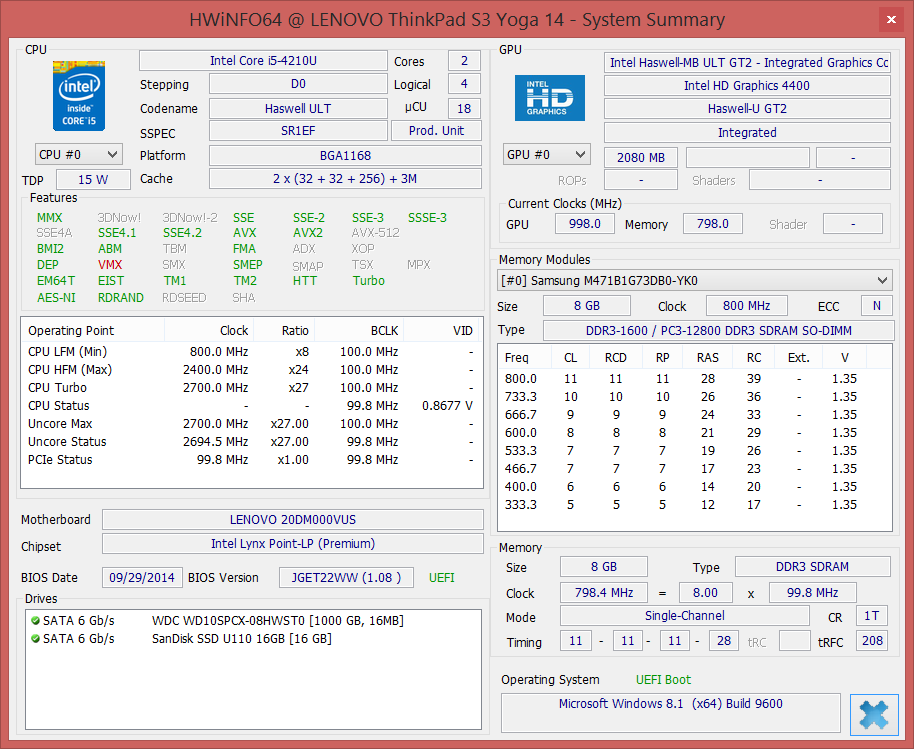The width and height of the screenshot is (914, 749).
Task: Open the CPU #0 selector dropdown
Action: 79,154
